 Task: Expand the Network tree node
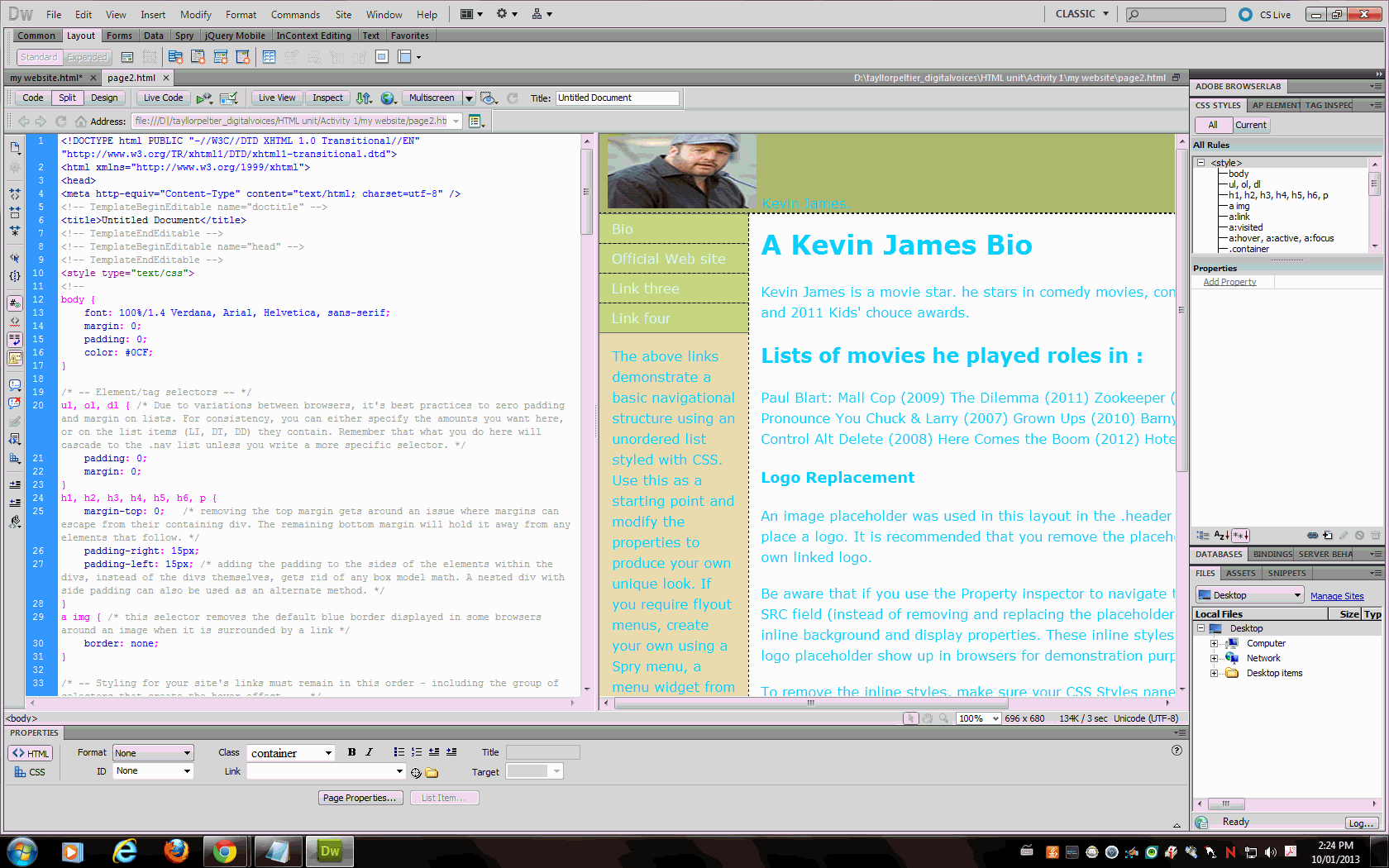1214,658
